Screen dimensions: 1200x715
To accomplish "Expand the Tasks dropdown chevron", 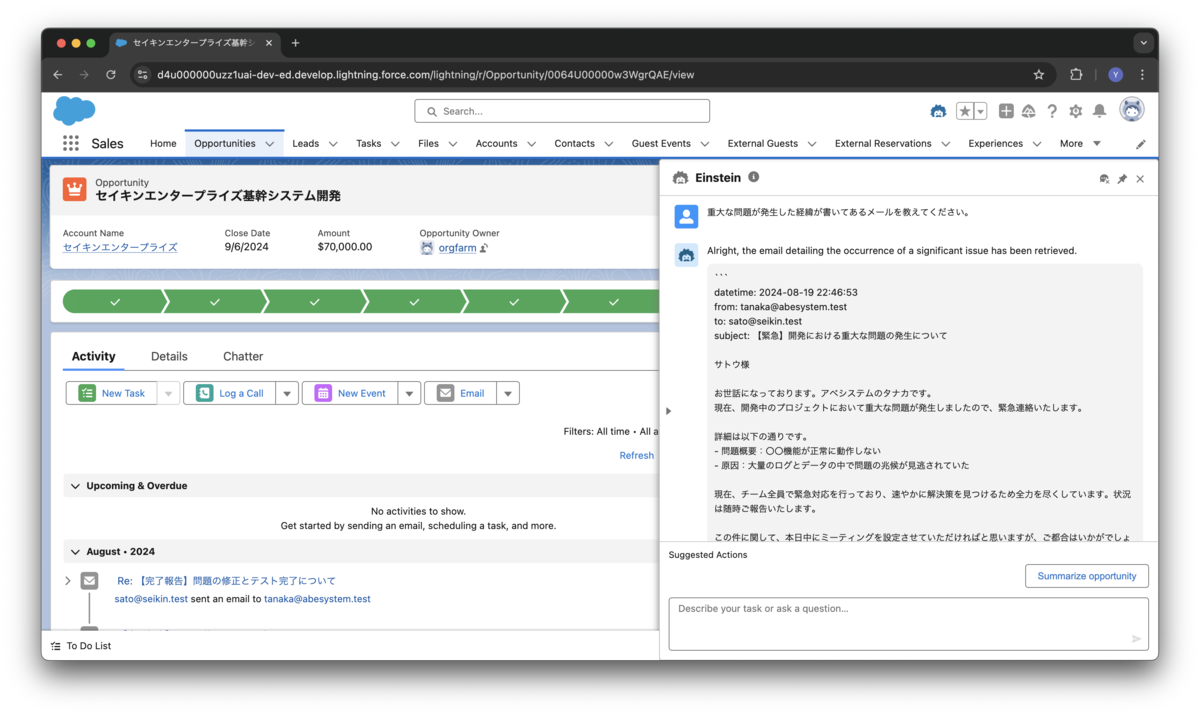I will 395,144.
